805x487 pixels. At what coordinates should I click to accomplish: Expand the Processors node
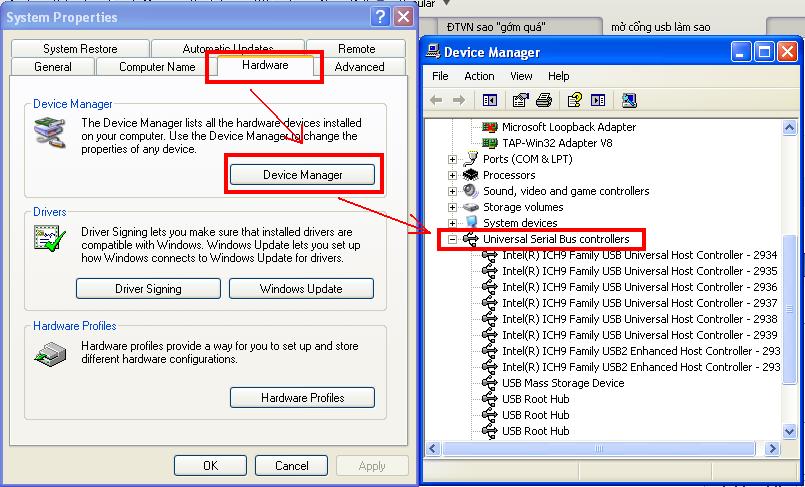click(x=452, y=176)
